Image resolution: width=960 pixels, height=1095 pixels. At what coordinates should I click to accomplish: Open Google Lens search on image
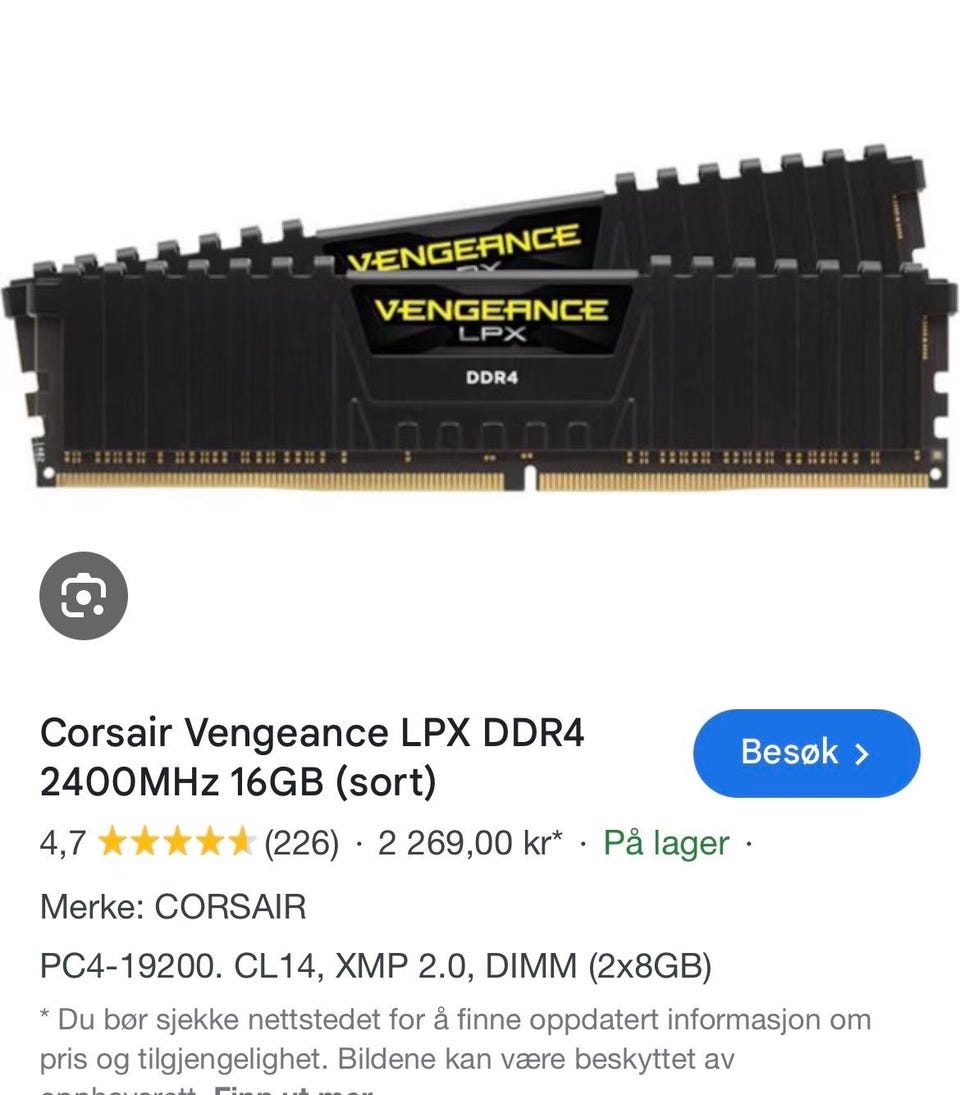(84, 596)
